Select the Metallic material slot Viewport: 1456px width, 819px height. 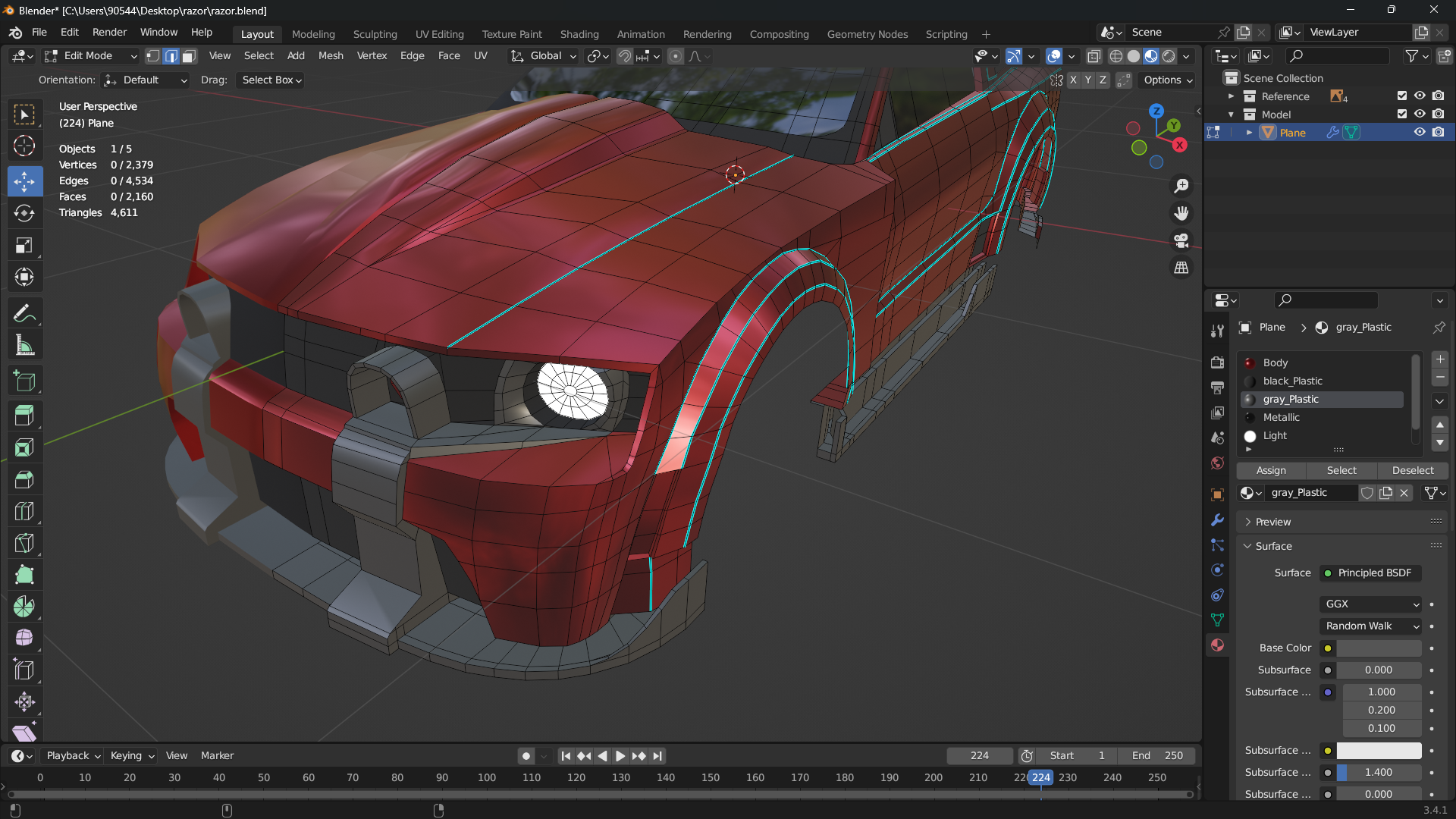[x=1282, y=417]
